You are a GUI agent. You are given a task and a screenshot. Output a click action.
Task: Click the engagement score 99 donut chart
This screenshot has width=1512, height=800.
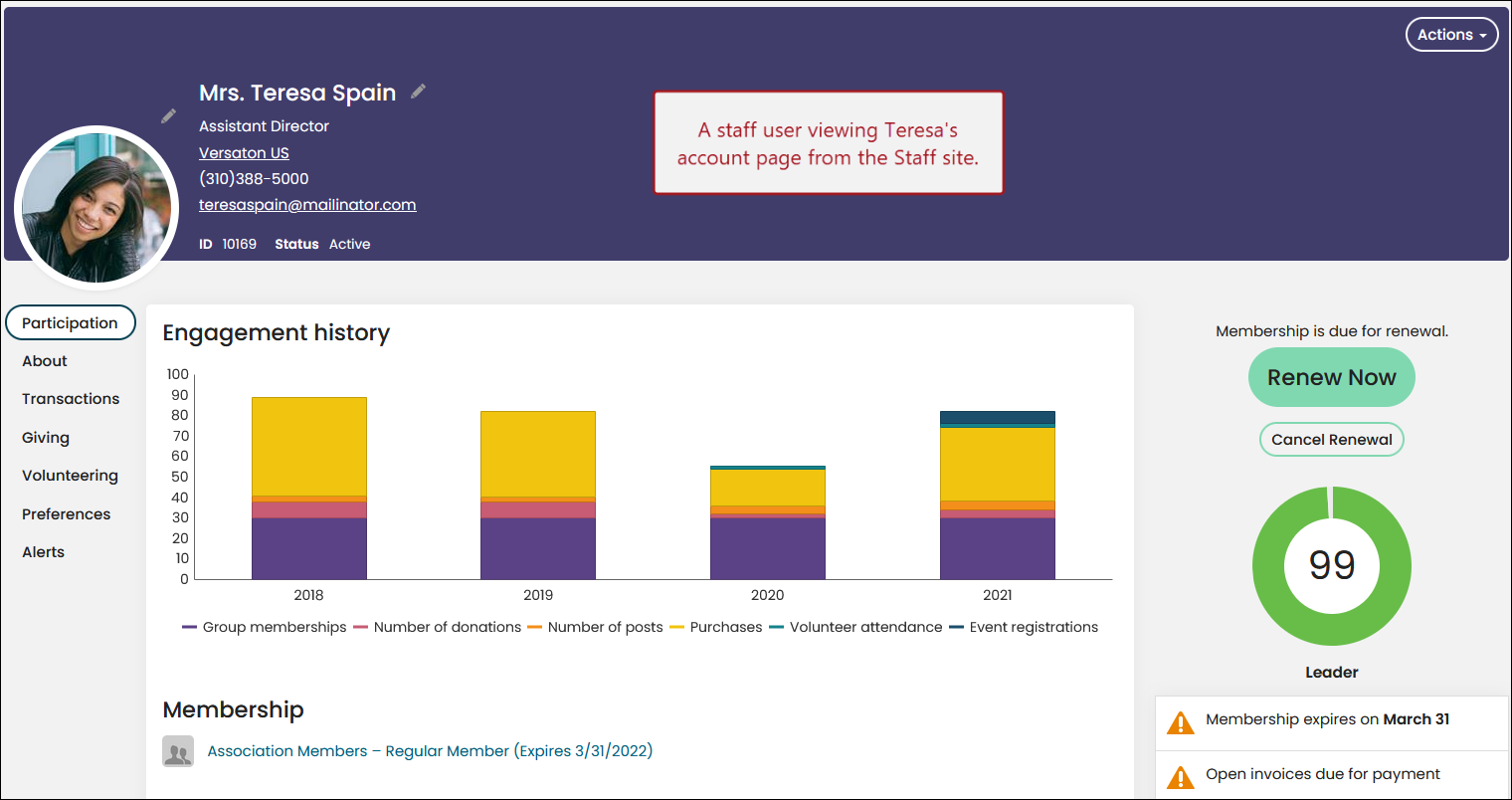1331,566
